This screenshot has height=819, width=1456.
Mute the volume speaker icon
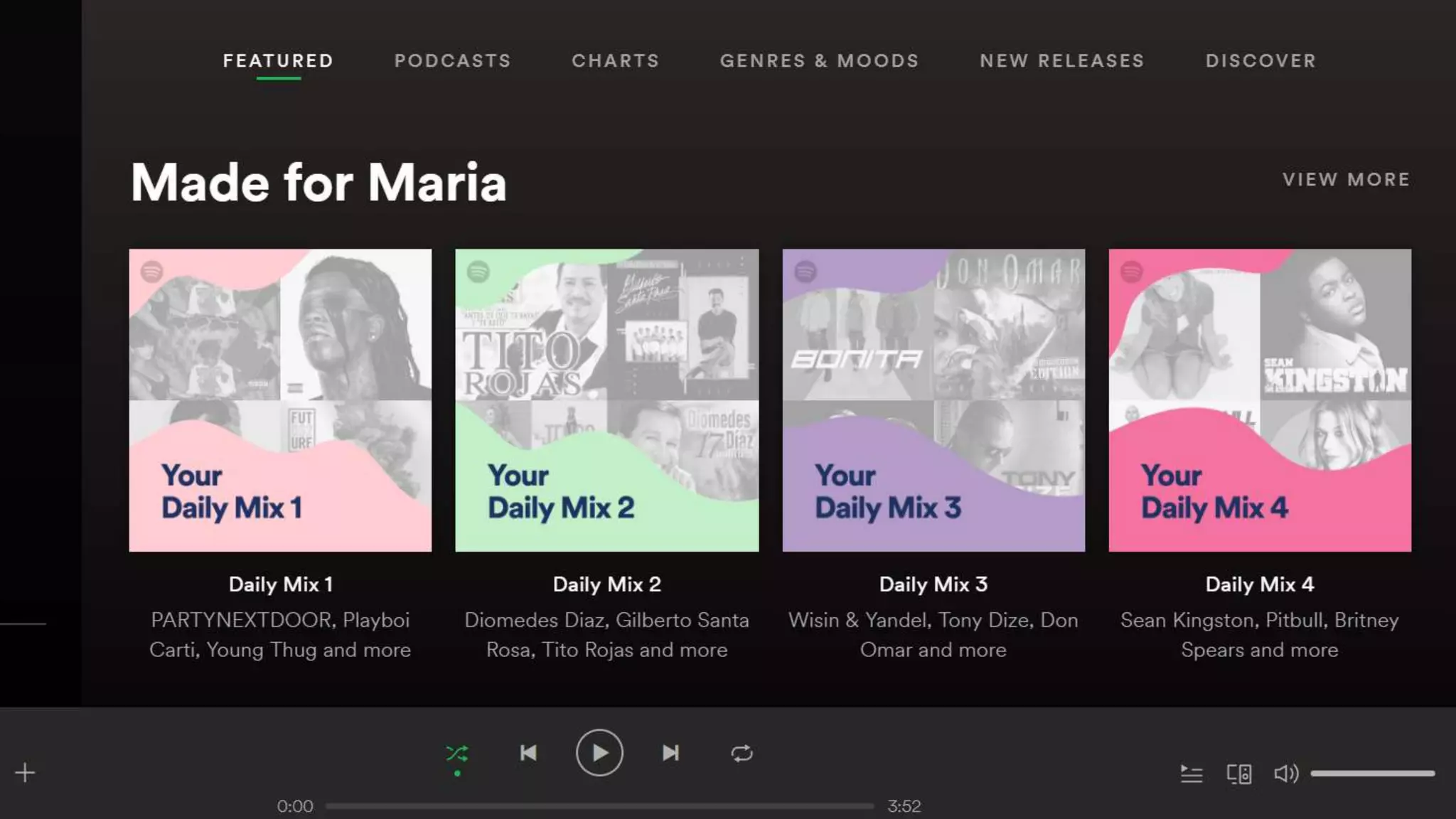(1285, 773)
